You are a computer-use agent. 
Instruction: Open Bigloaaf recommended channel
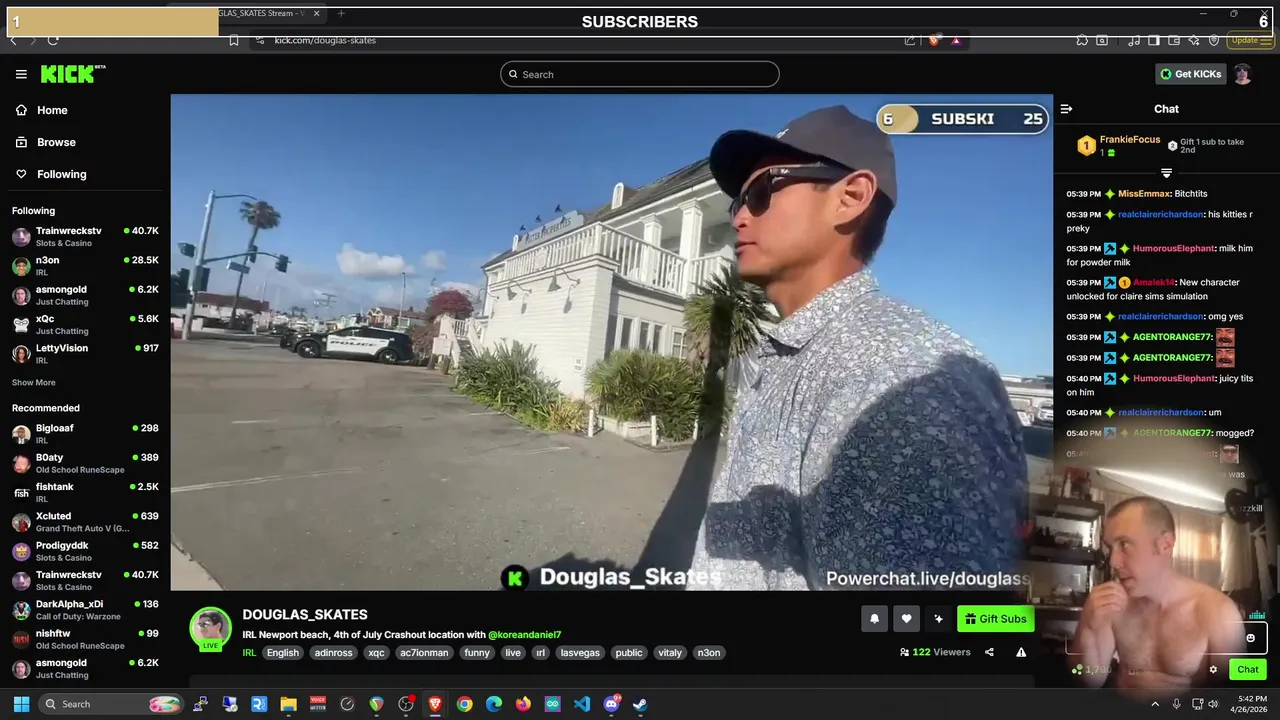[x=85, y=434]
